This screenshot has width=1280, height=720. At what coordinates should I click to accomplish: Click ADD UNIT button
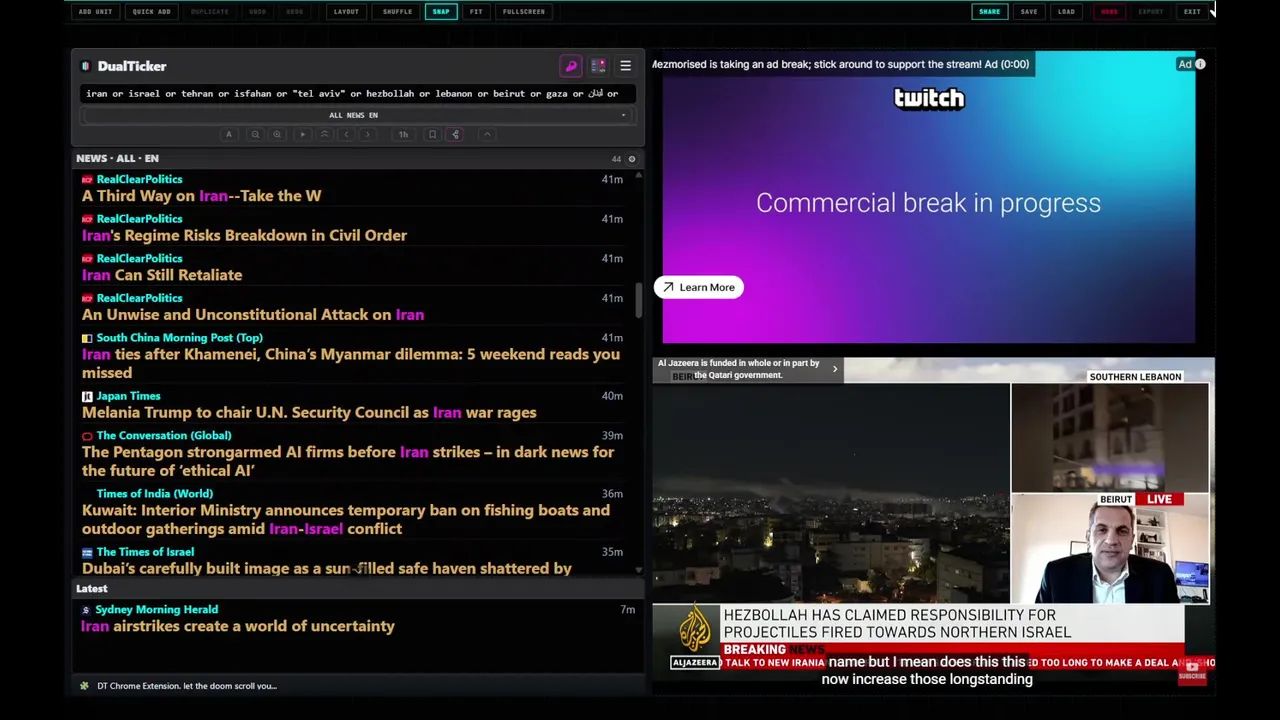click(95, 12)
